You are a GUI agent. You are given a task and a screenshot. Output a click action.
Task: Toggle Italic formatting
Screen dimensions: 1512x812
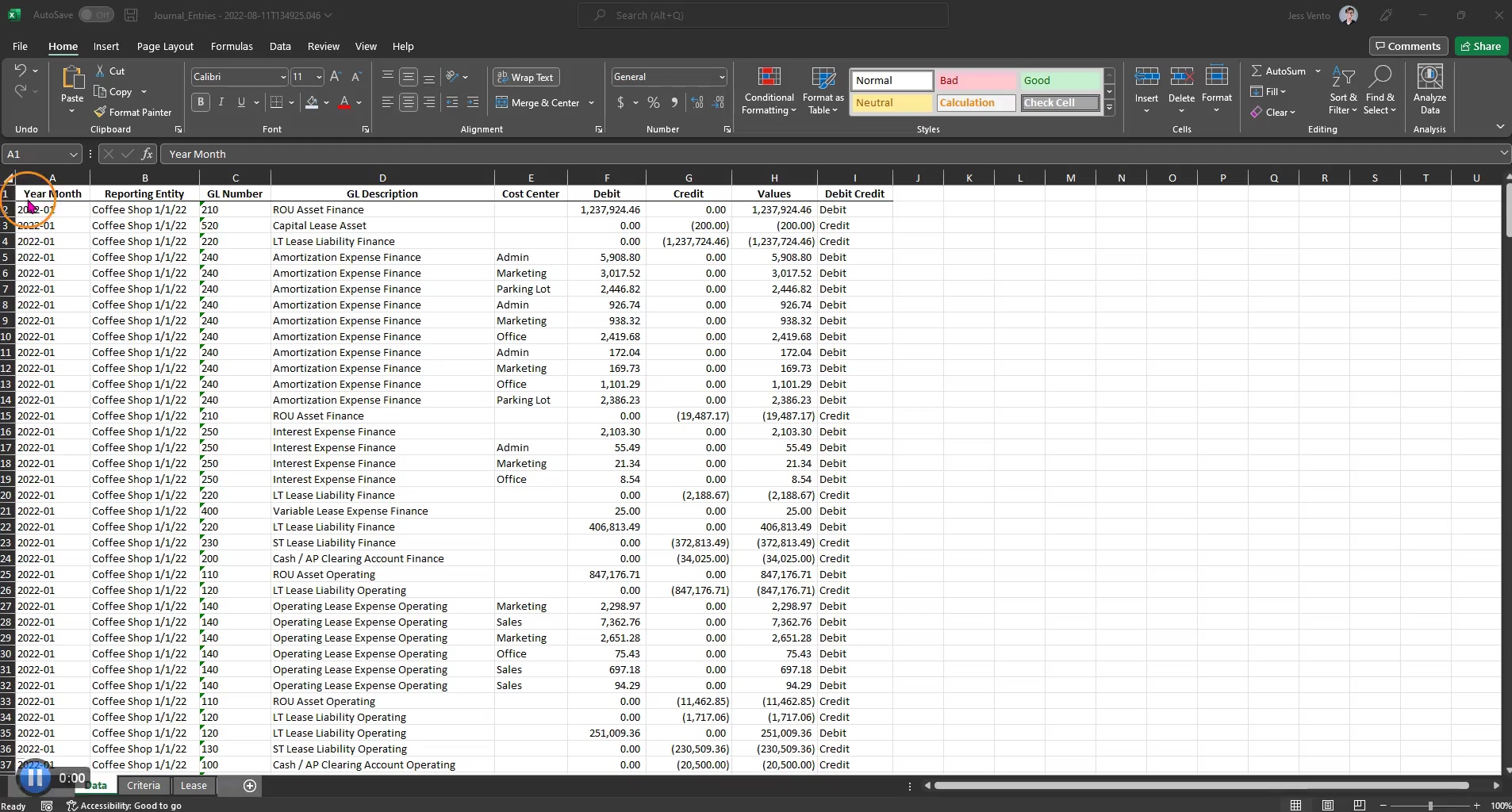click(221, 102)
